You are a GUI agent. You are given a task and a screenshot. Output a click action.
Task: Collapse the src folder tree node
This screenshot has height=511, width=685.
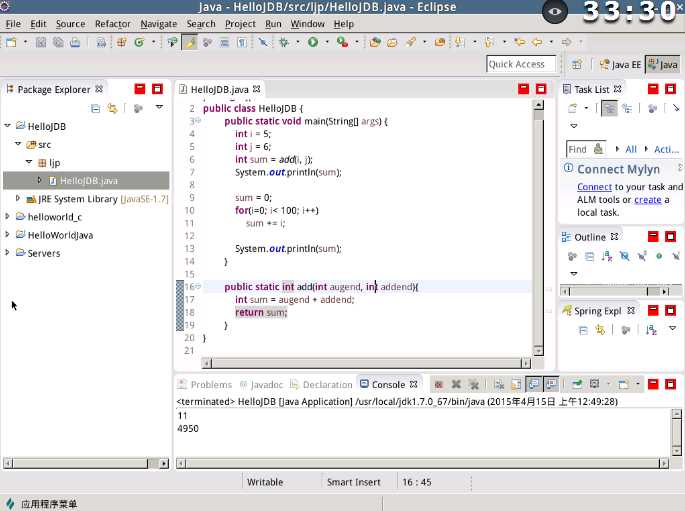click(x=18, y=144)
